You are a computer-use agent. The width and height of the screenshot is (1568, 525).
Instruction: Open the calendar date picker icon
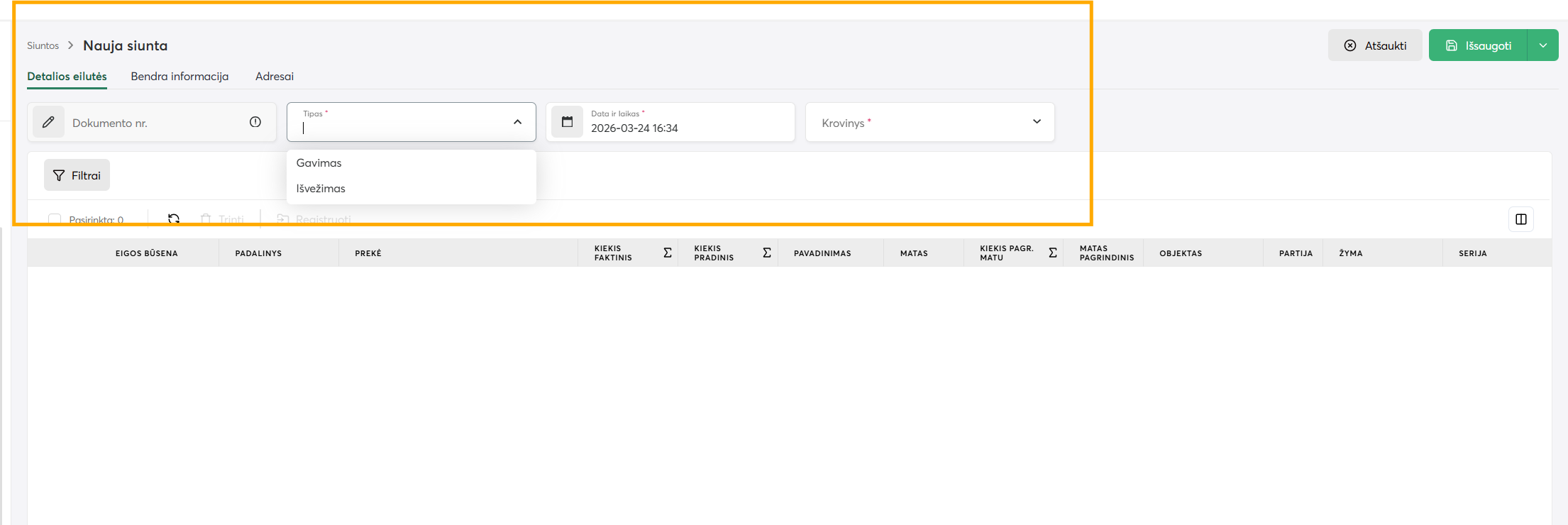click(x=567, y=122)
